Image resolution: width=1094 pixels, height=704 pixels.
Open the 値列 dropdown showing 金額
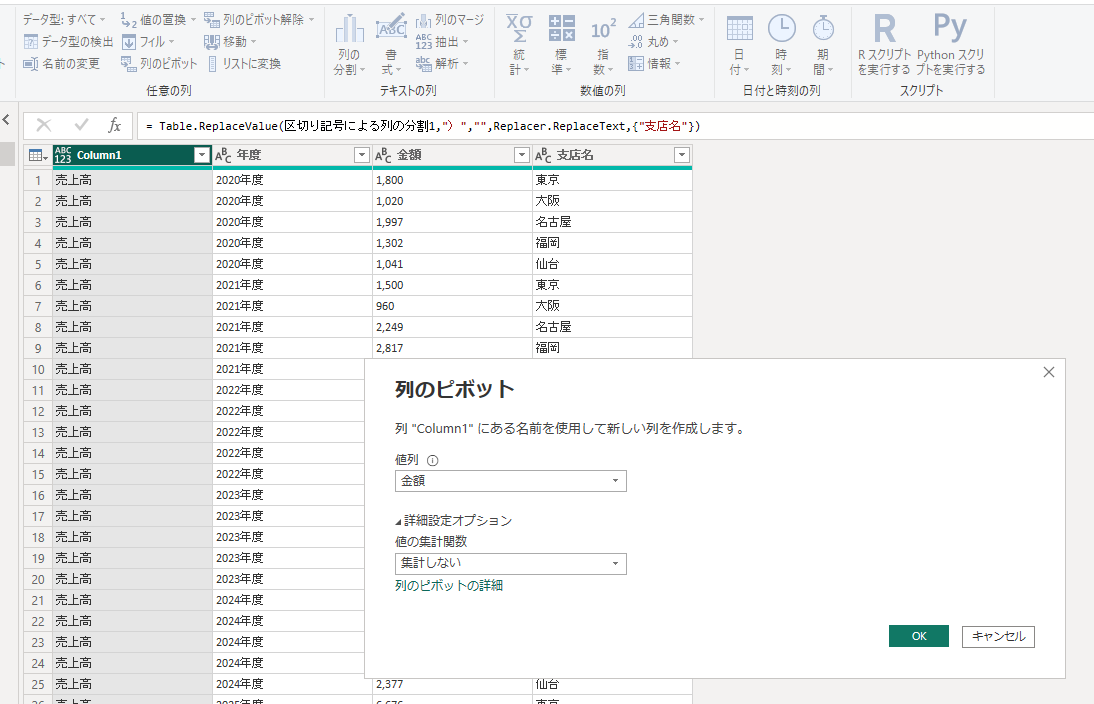(x=510, y=481)
